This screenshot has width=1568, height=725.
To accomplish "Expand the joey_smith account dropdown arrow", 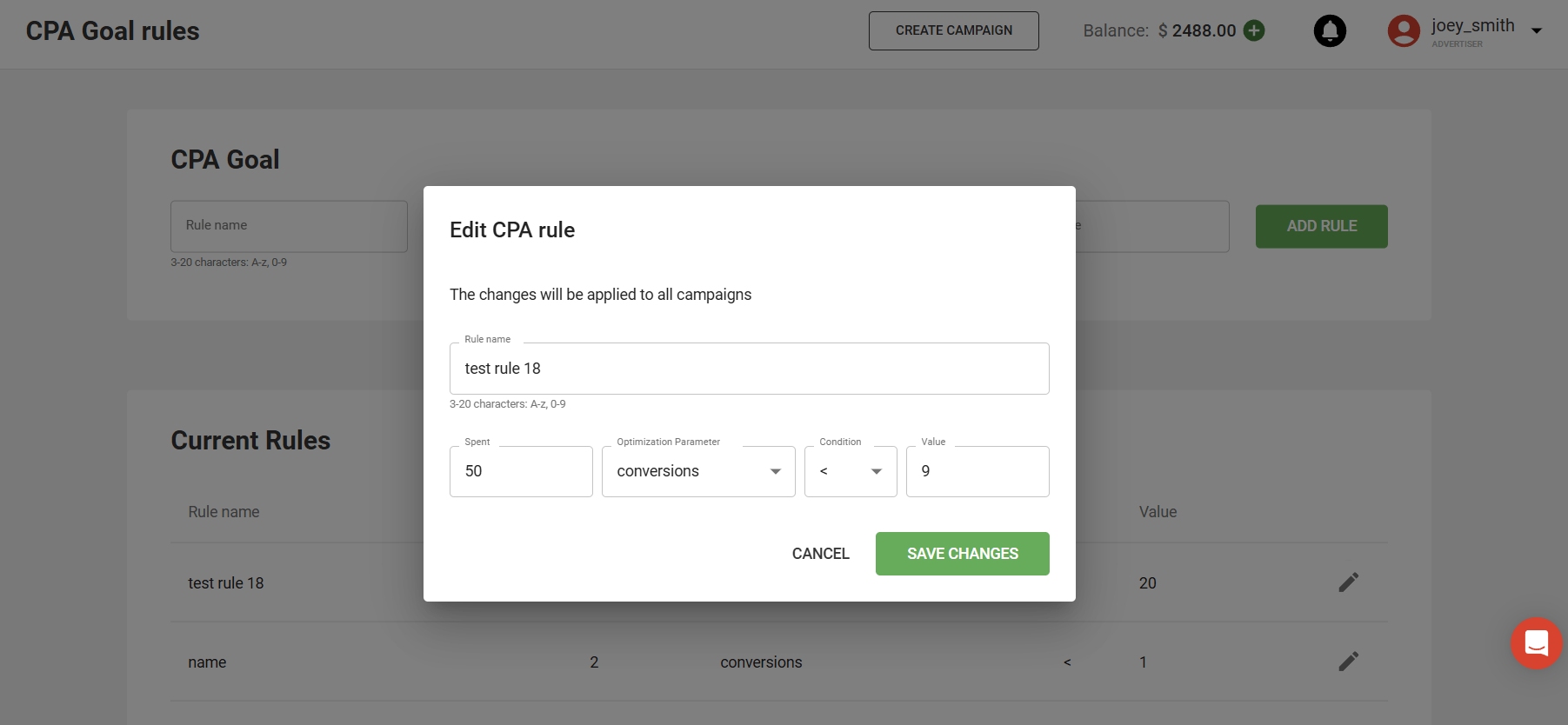I will pos(1537,31).
